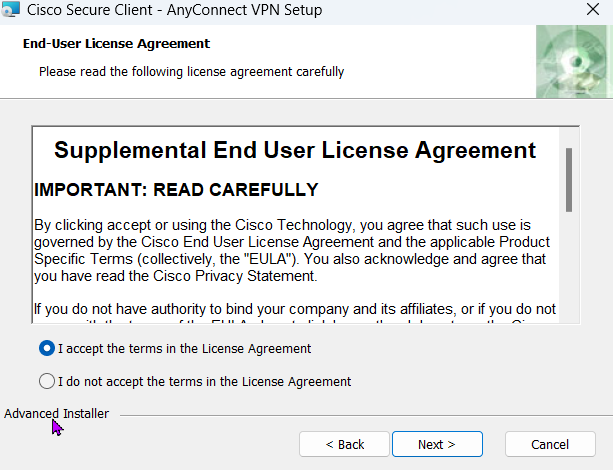
Task: Click the "Please read the following" subtitle
Action: pyautogui.click(x=191, y=72)
